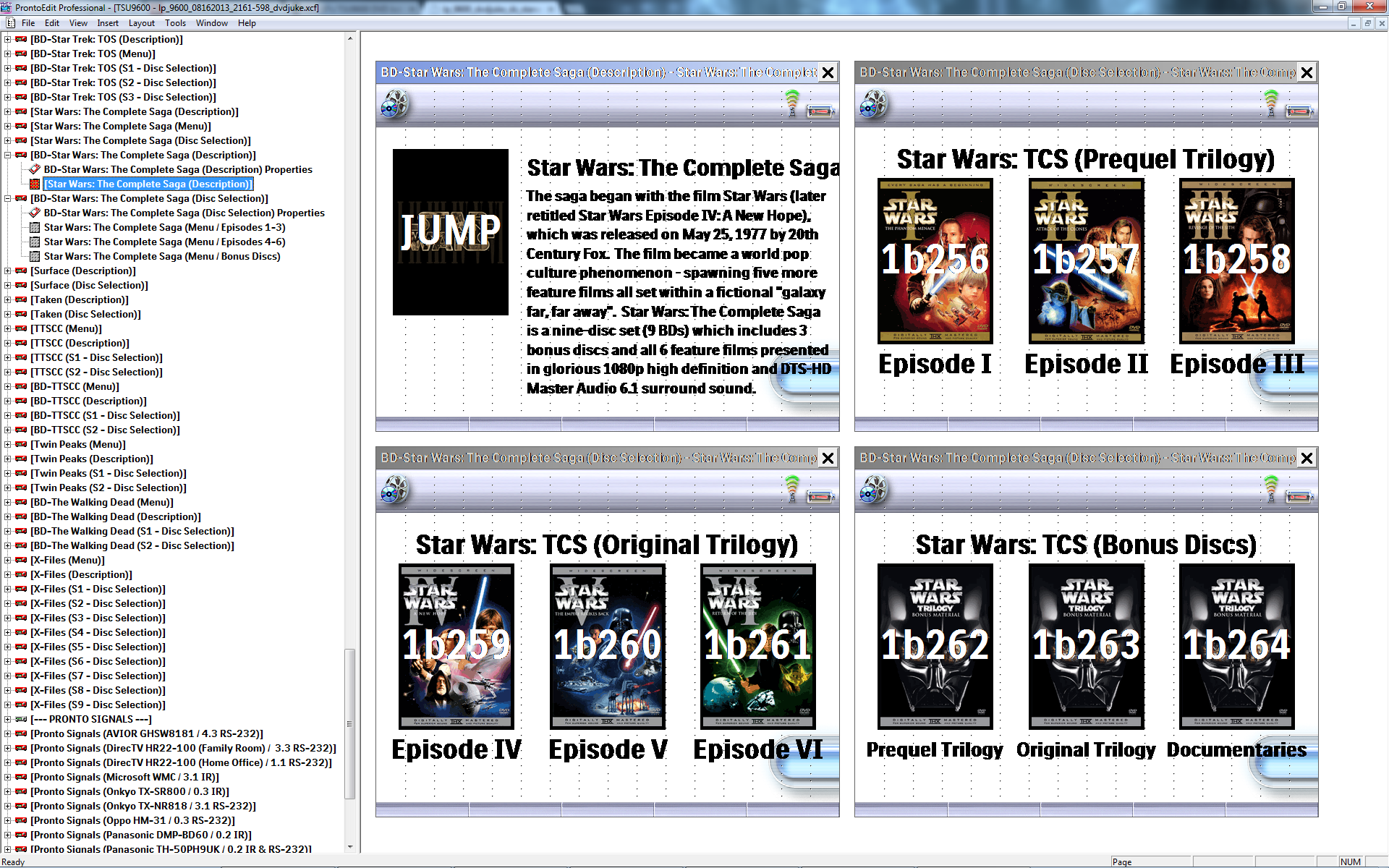Click activity icon beside Twin Peaks (Menu)
Viewport: 1389px width, 868px height.
pyautogui.click(x=21, y=444)
